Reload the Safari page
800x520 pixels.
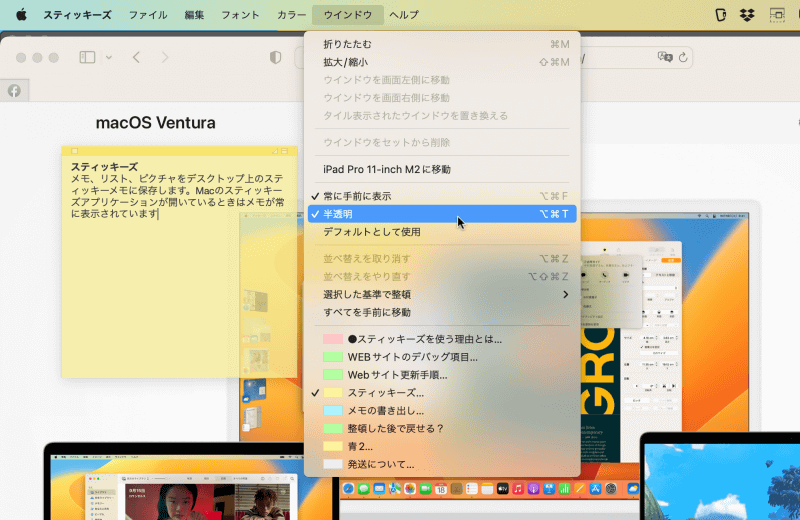(683, 58)
